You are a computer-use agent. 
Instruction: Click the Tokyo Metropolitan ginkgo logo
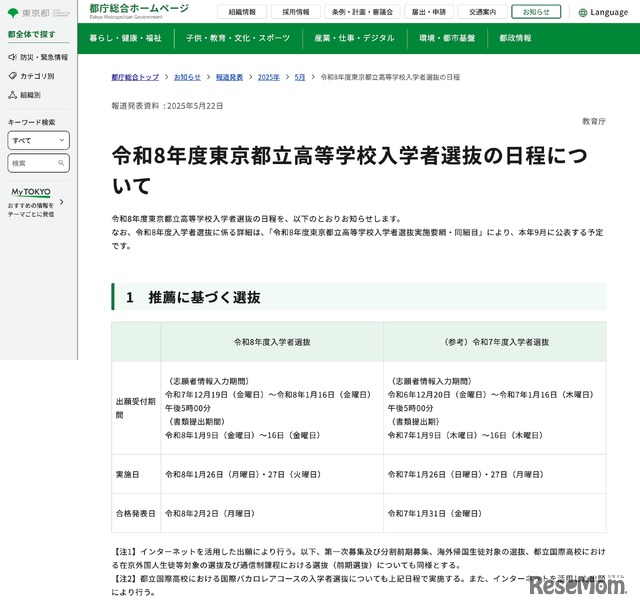coord(13,13)
